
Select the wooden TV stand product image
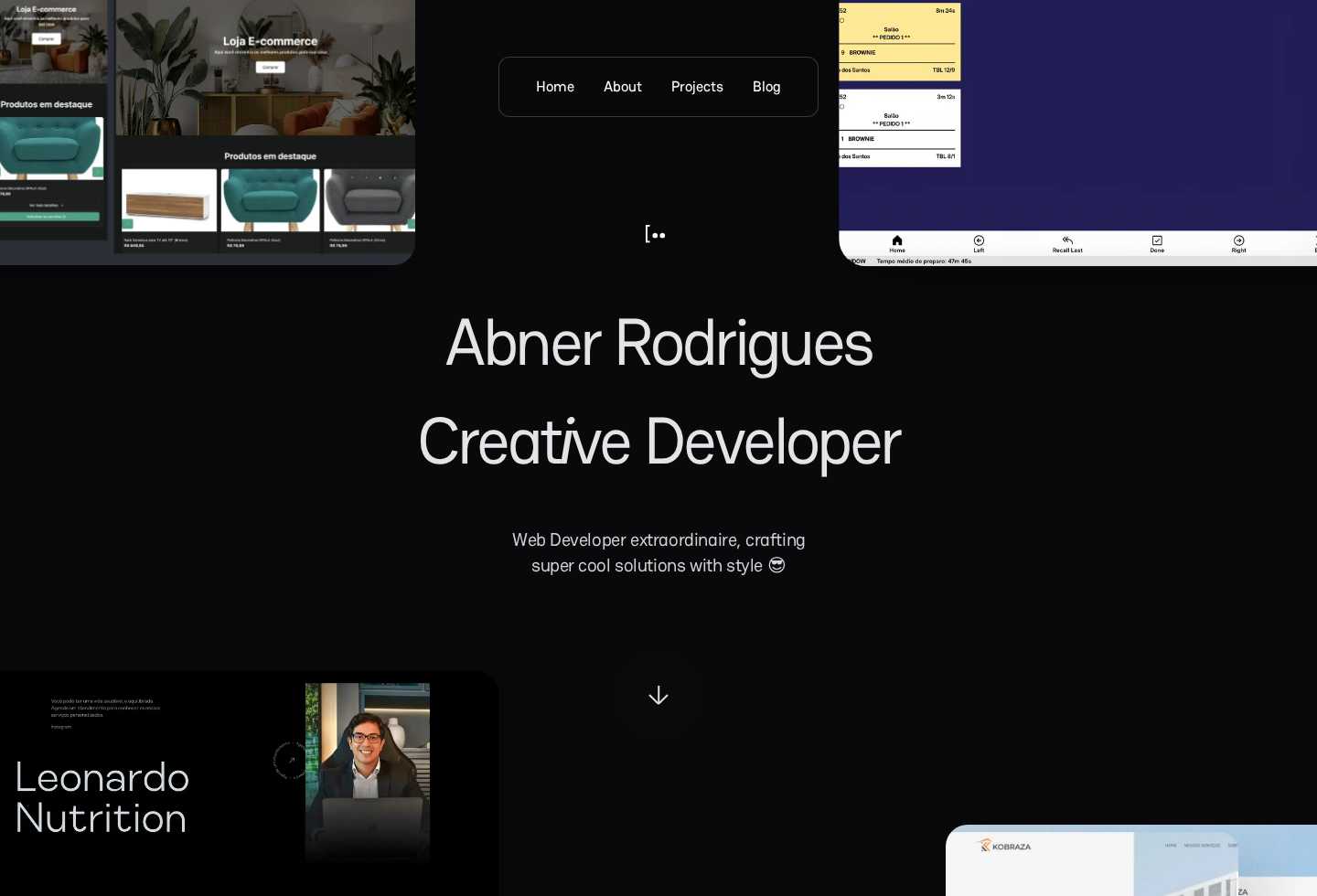pyautogui.click(x=169, y=201)
